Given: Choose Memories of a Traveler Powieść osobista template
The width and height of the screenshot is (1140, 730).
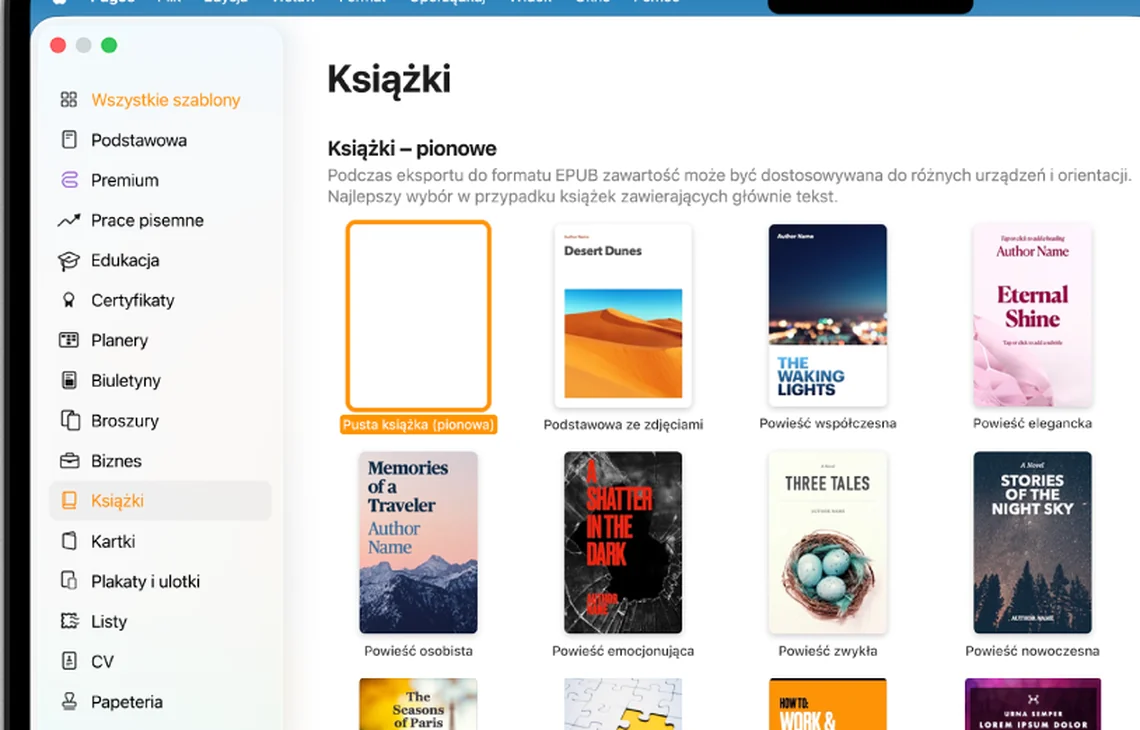Looking at the screenshot, I should click(418, 542).
